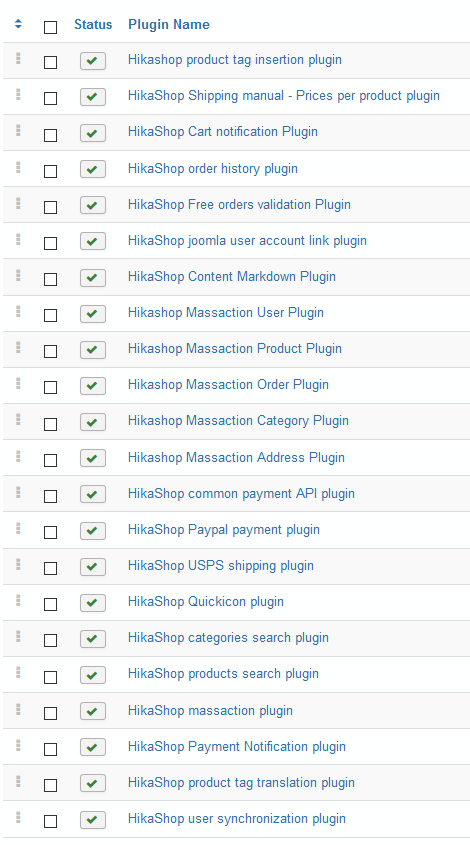Toggle status of Hikashop Massaction Product Plugin
Viewport: 470px width, 845px height.
[x=93, y=350]
